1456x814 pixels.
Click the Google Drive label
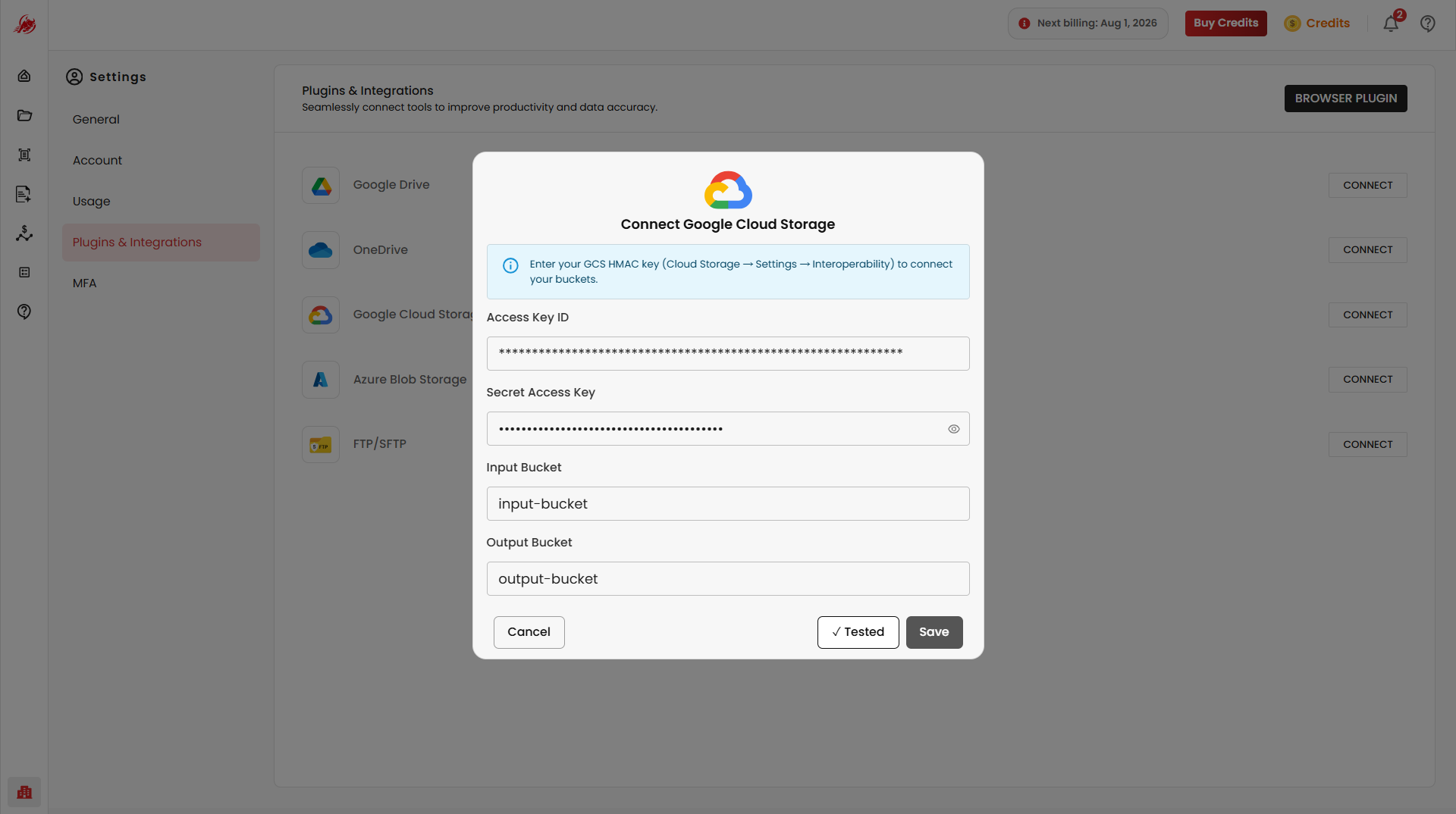pyautogui.click(x=391, y=185)
